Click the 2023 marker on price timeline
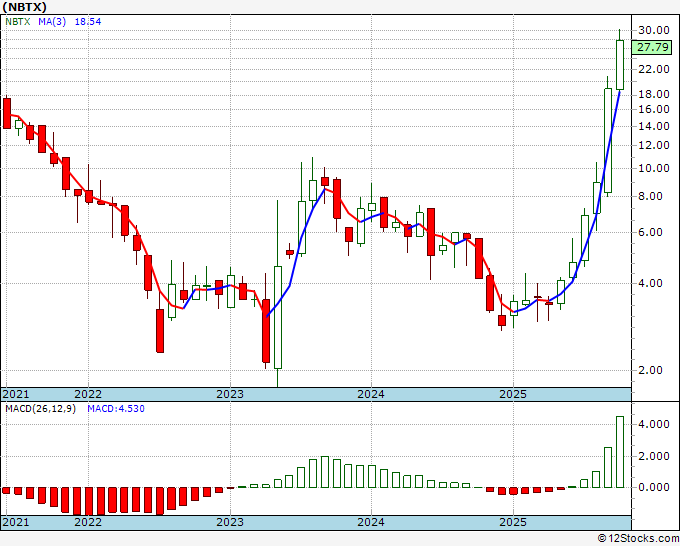 (230, 394)
